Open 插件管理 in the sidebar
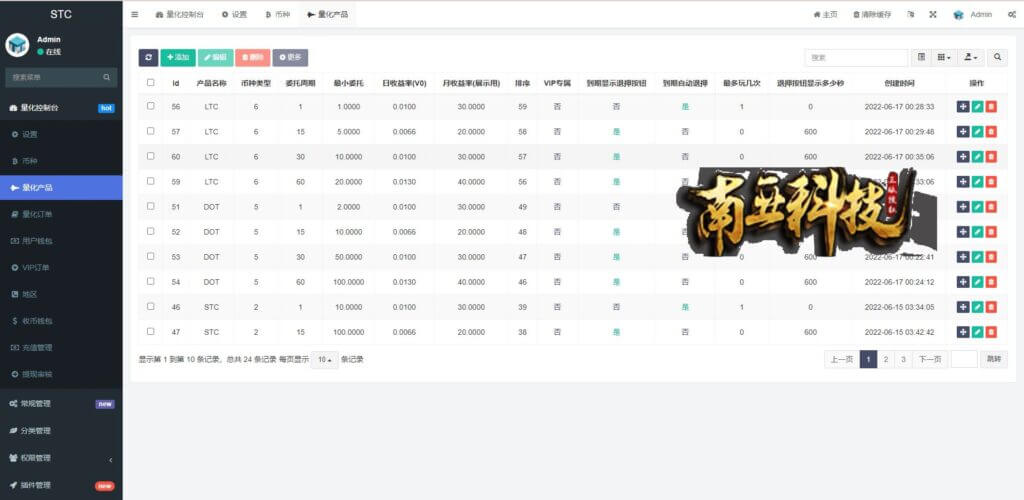Image resolution: width=1024 pixels, height=500 pixels. 61,485
